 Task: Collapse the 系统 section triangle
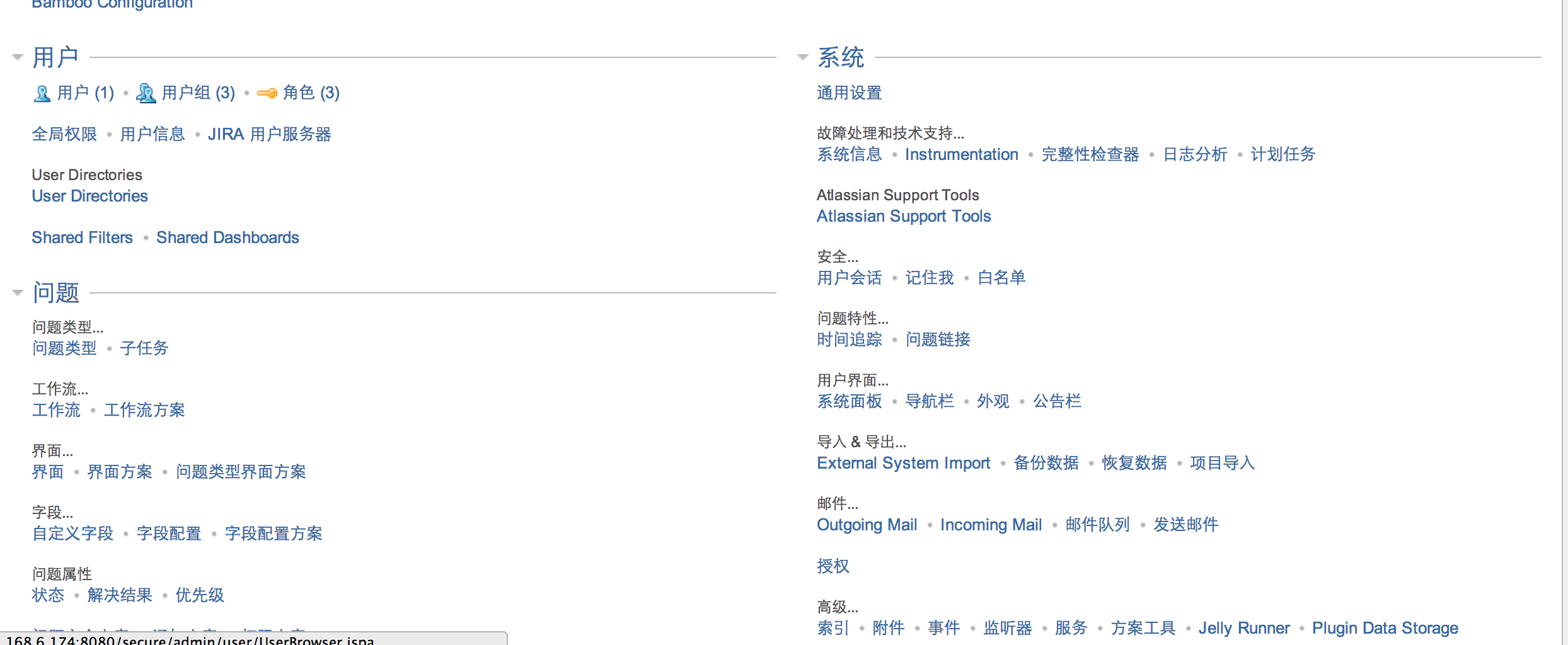pyautogui.click(x=803, y=57)
